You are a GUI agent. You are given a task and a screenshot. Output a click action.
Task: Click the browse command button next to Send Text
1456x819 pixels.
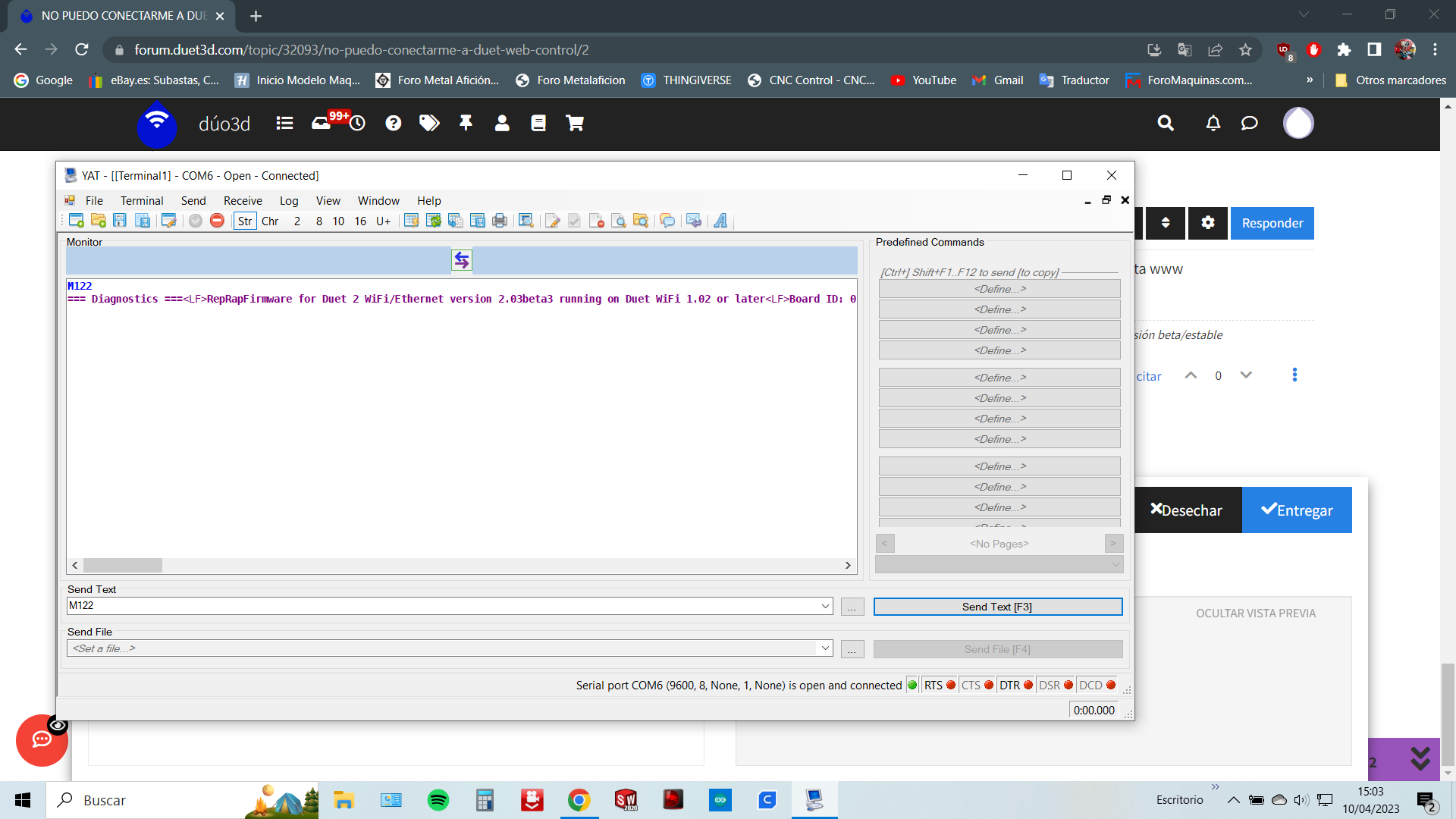tap(852, 606)
